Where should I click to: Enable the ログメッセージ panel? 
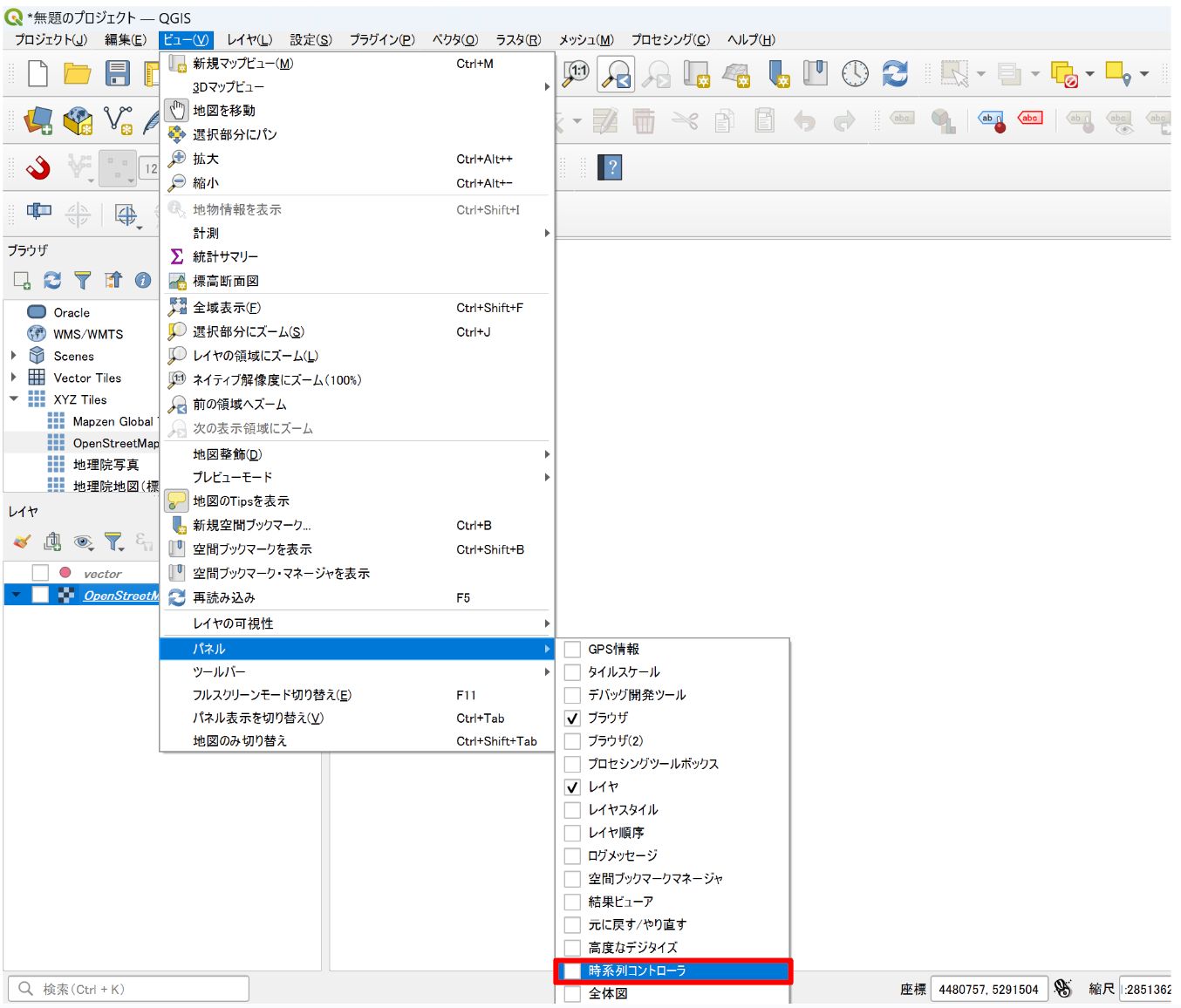(572, 856)
